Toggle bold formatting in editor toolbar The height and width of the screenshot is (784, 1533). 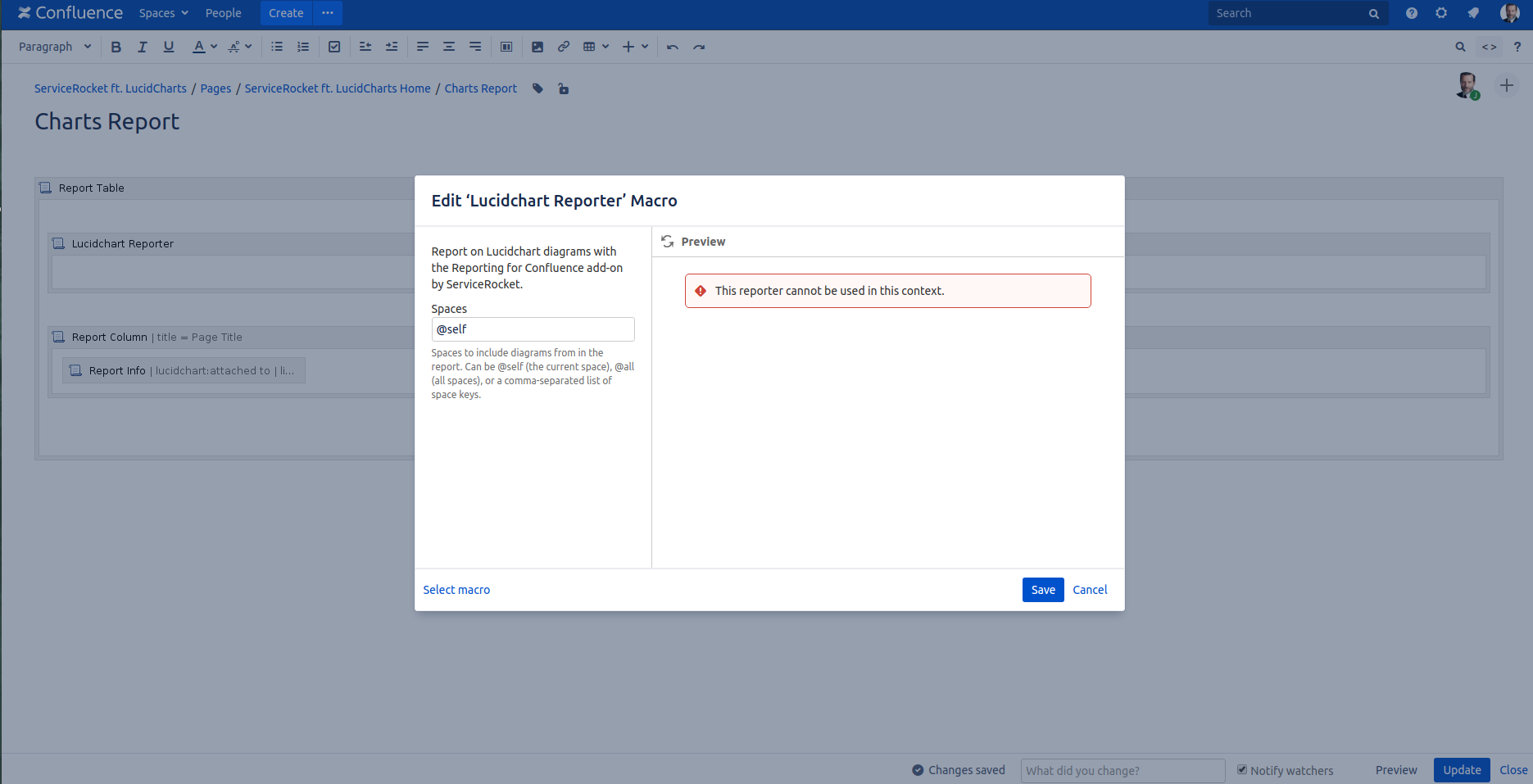[116, 47]
